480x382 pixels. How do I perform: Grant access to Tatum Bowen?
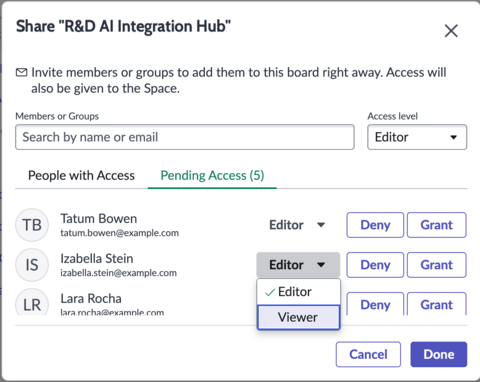coord(437,225)
